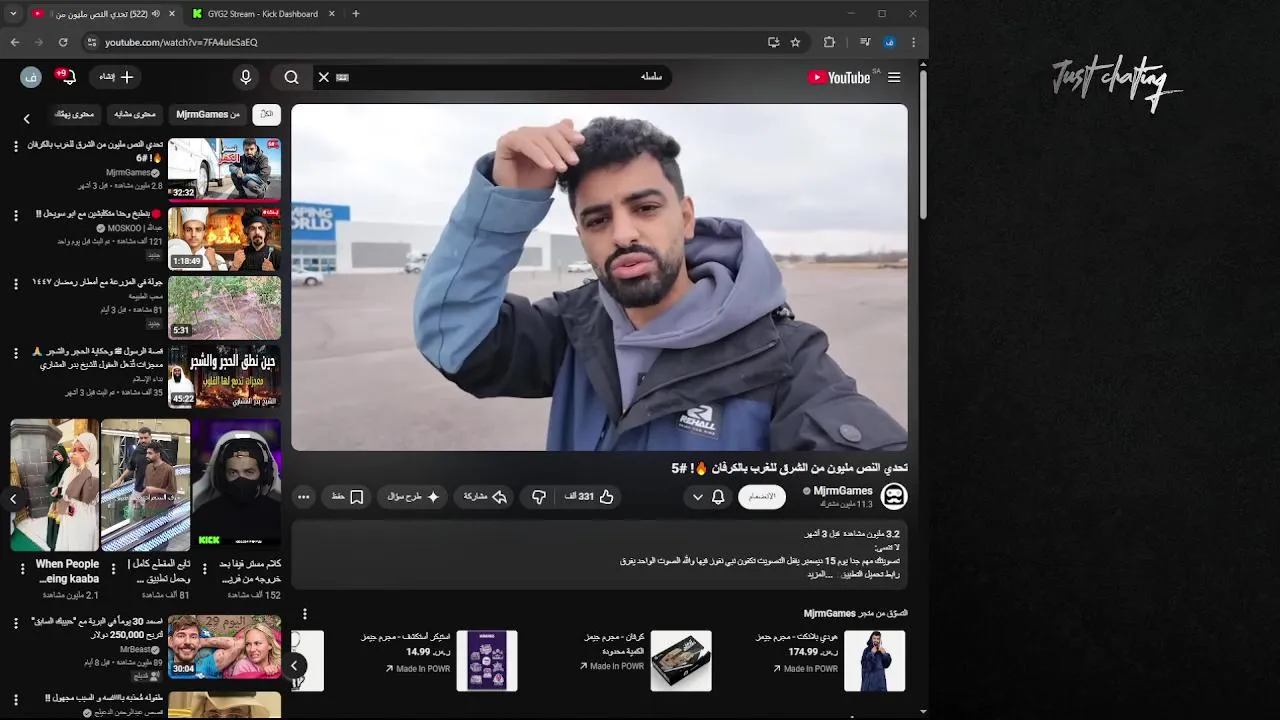
Task: Open the Chrome tab search dropdown
Action: [12, 14]
